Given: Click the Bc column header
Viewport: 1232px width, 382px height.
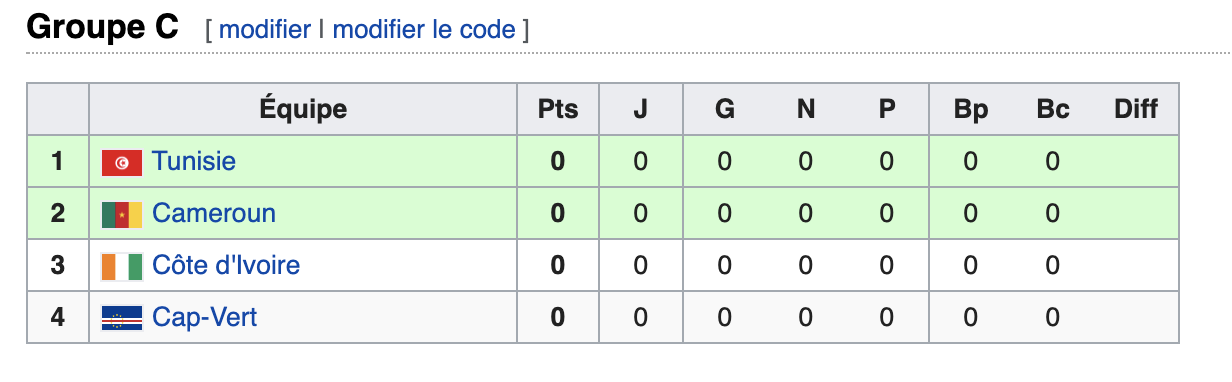Looking at the screenshot, I should 1053,108.
